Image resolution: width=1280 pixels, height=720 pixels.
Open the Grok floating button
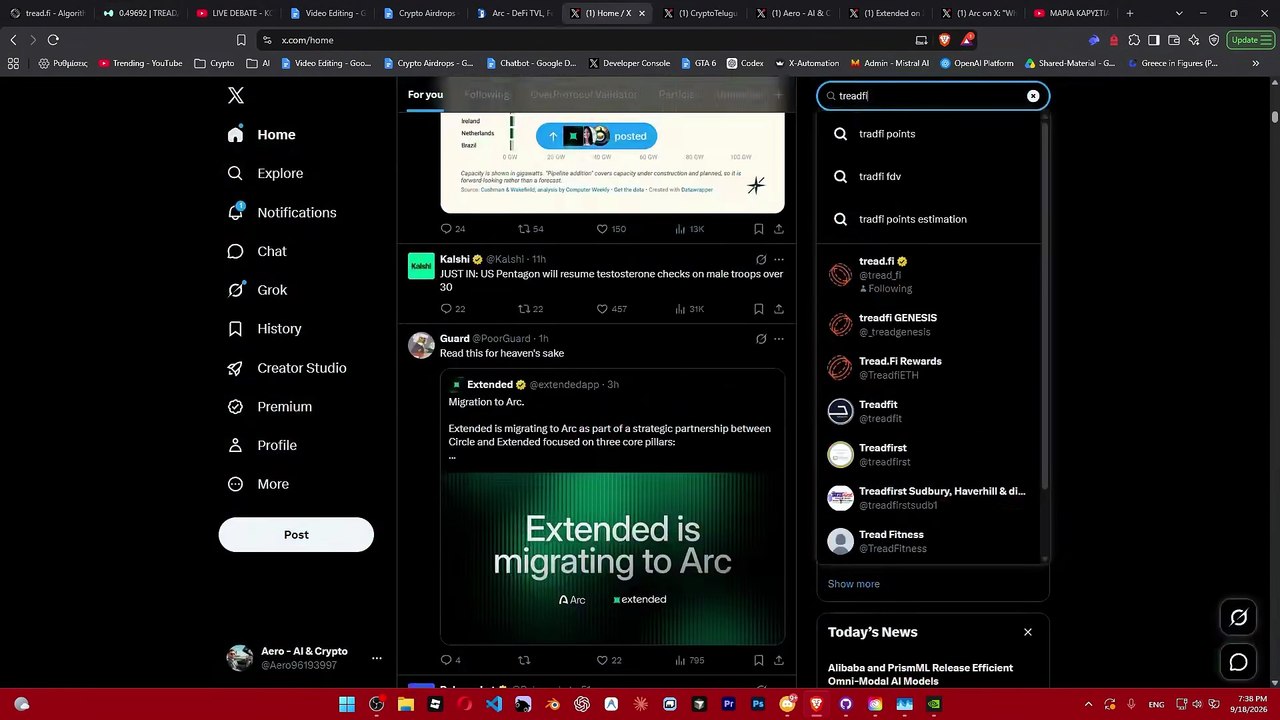click(1238, 618)
